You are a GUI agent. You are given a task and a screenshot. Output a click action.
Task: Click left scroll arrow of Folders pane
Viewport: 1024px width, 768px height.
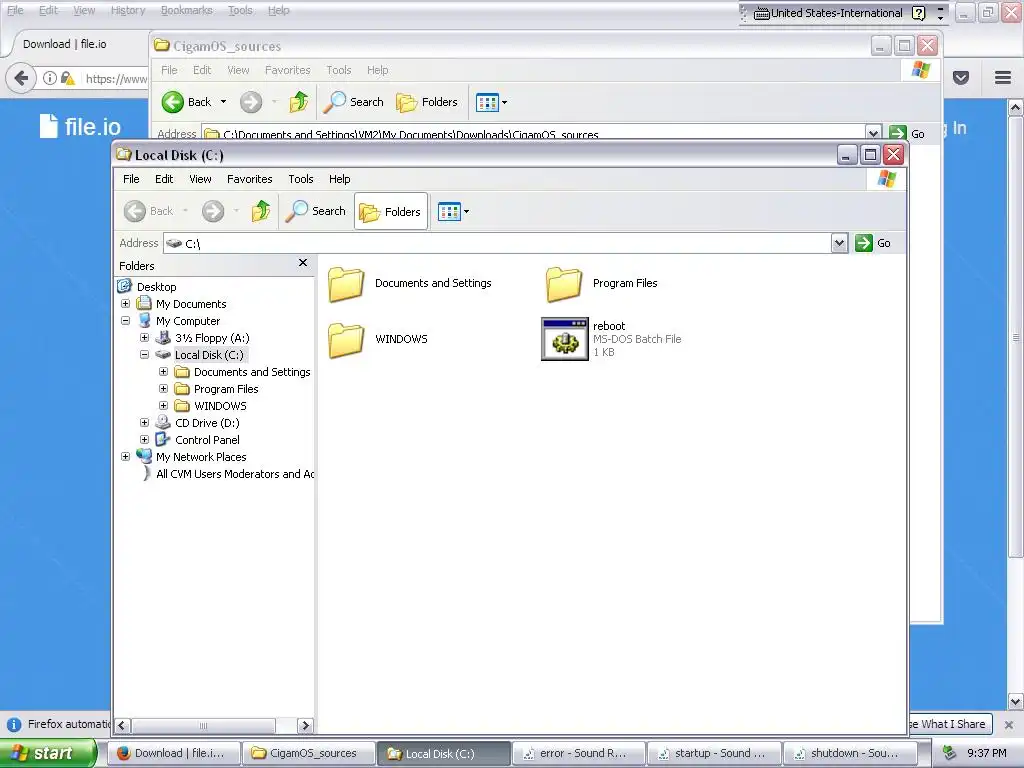point(122,726)
